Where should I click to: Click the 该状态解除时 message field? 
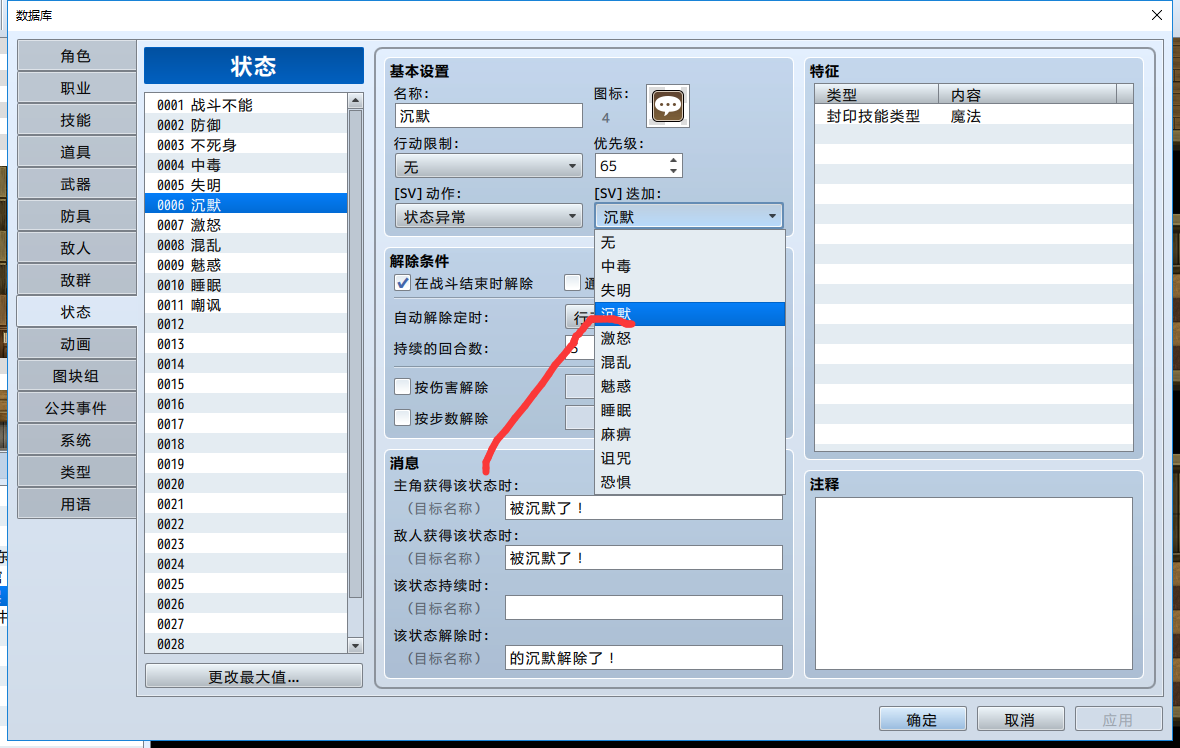[643, 658]
